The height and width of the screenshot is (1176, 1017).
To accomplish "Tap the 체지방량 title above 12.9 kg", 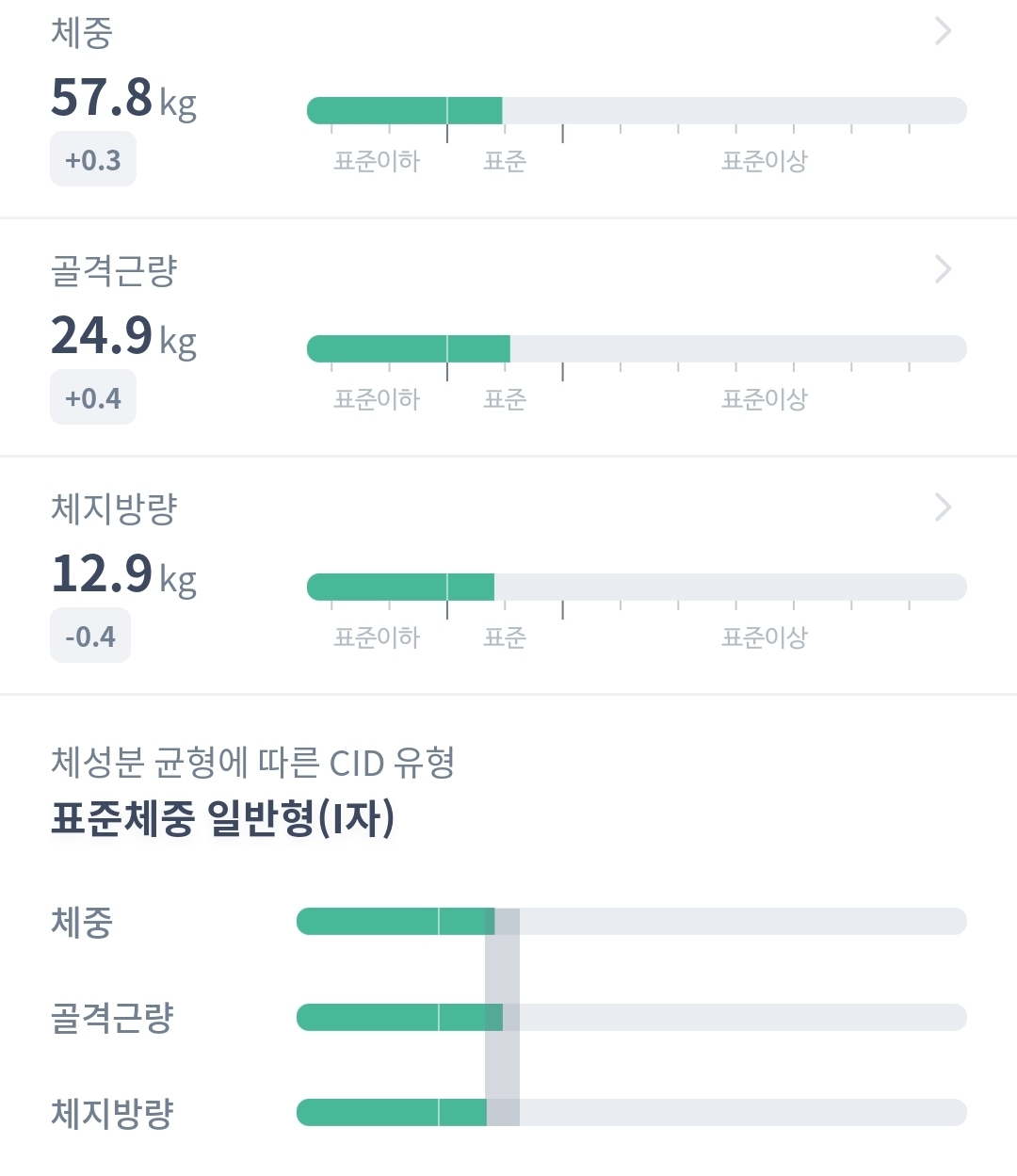I will pyautogui.click(x=114, y=509).
